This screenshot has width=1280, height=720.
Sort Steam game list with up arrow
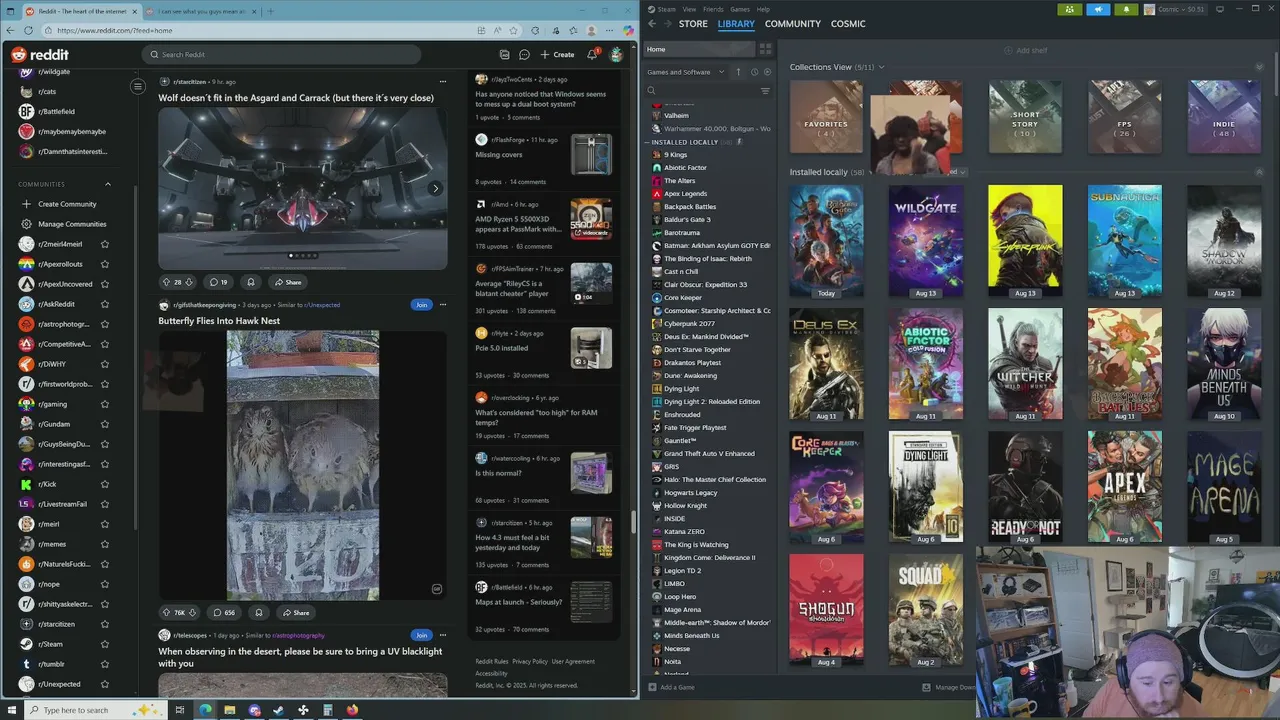click(x=739, y=72)
